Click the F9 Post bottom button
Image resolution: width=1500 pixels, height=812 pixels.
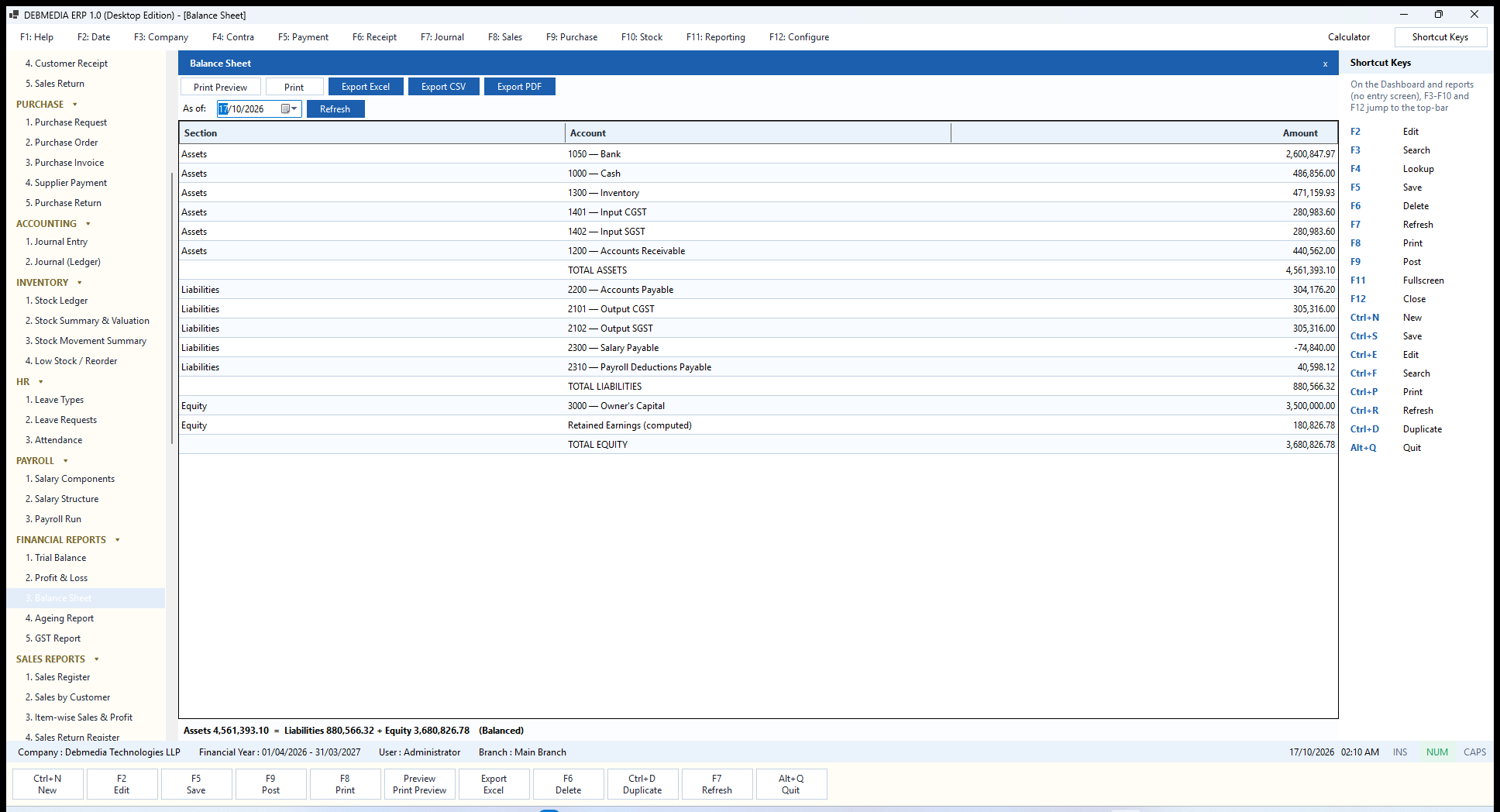pyautogui.click(x=270, y=784)
